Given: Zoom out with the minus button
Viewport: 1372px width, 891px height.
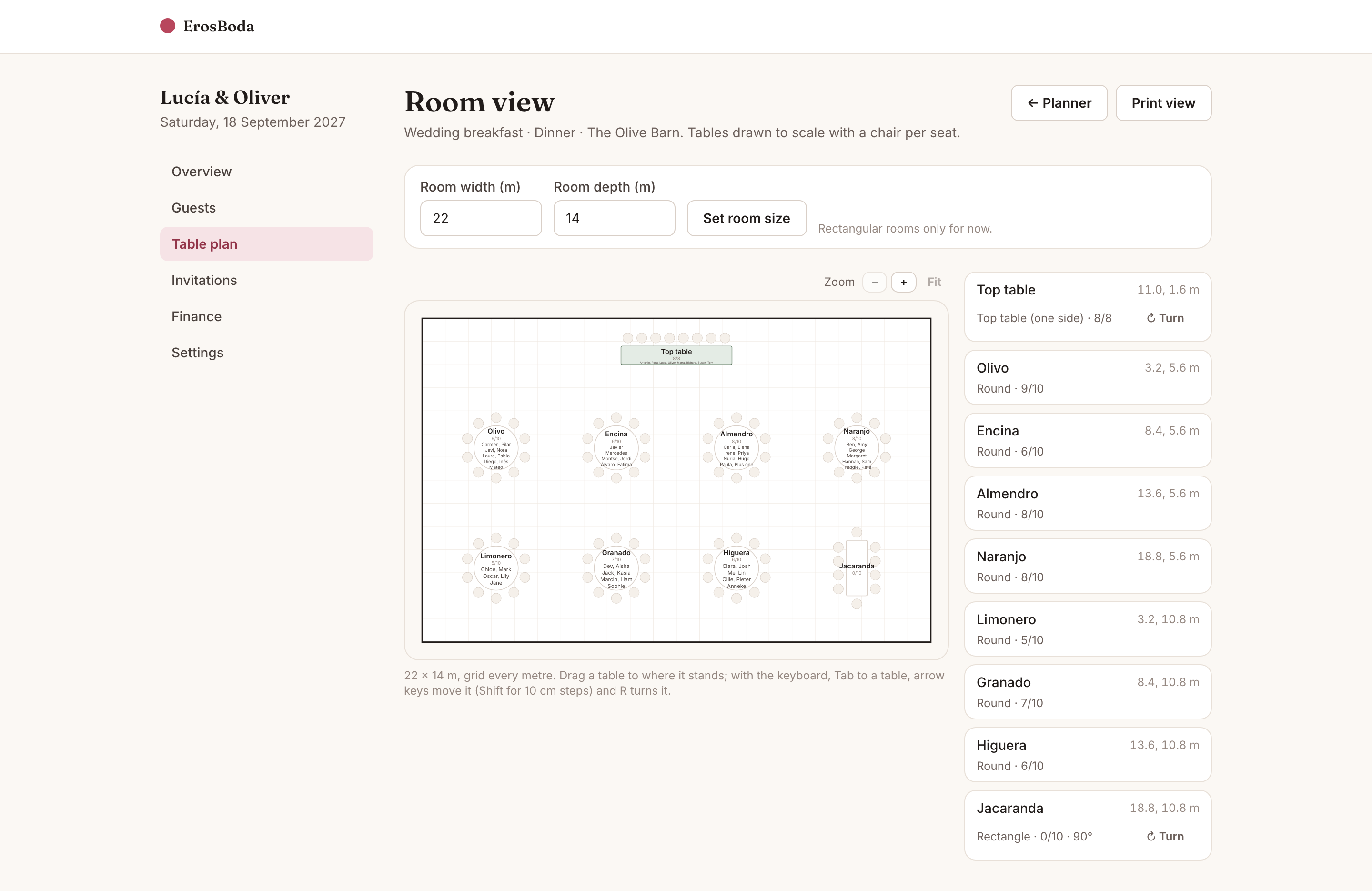Looking at the screenshot, I should pyautogui.click(x=875, y=282).
